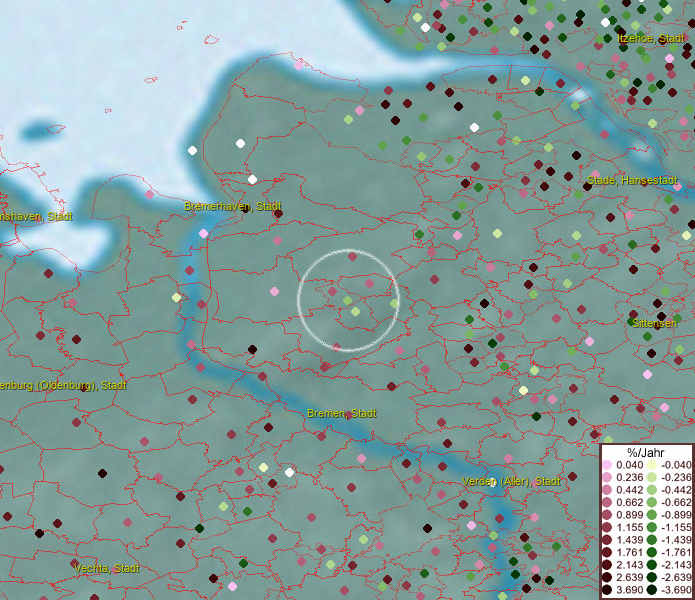695x600 pixels.
Task: Click the legend value "2.143"
Action: (x=629, y=565)
